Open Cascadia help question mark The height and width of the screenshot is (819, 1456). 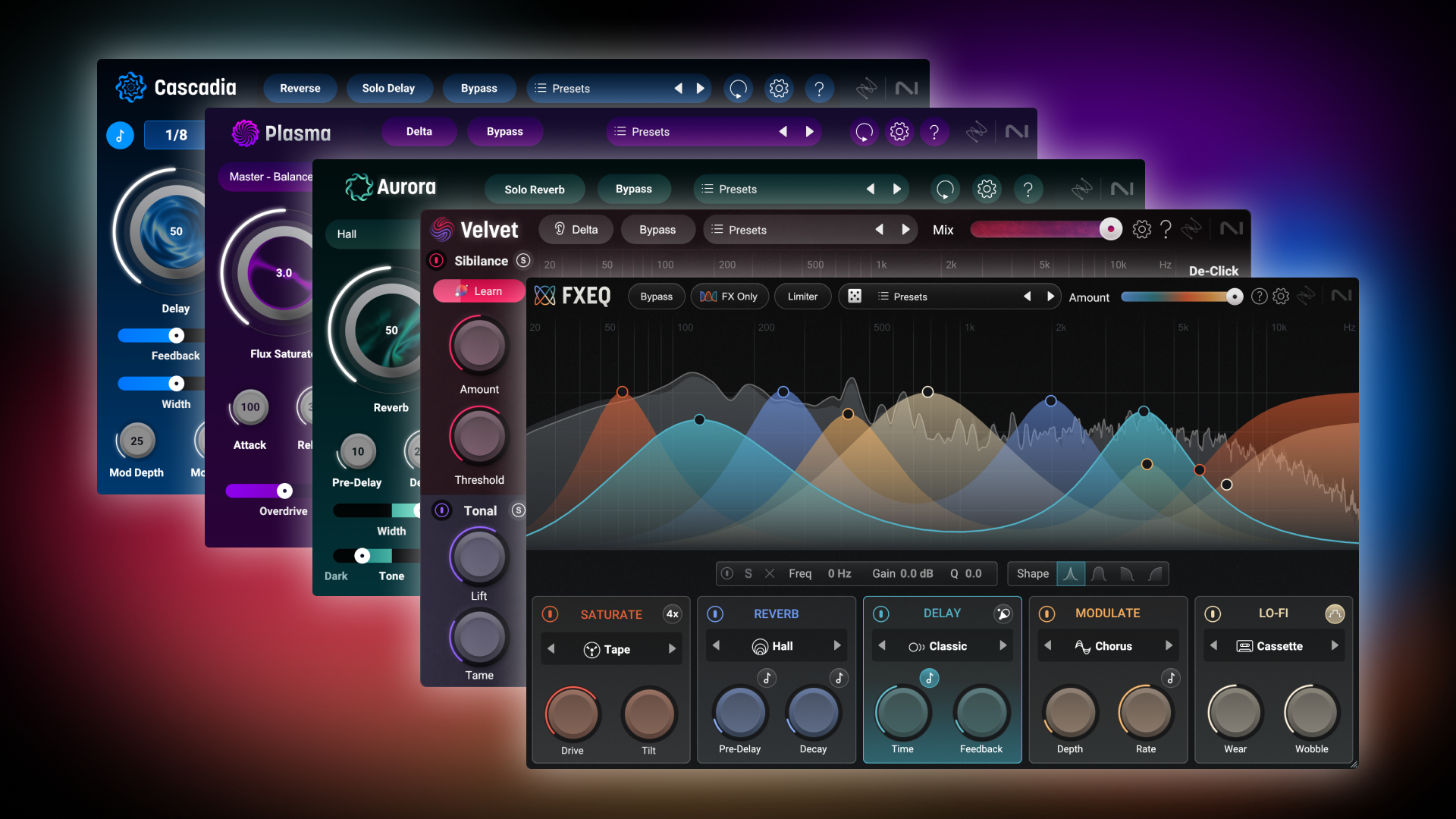click(819, 89)
